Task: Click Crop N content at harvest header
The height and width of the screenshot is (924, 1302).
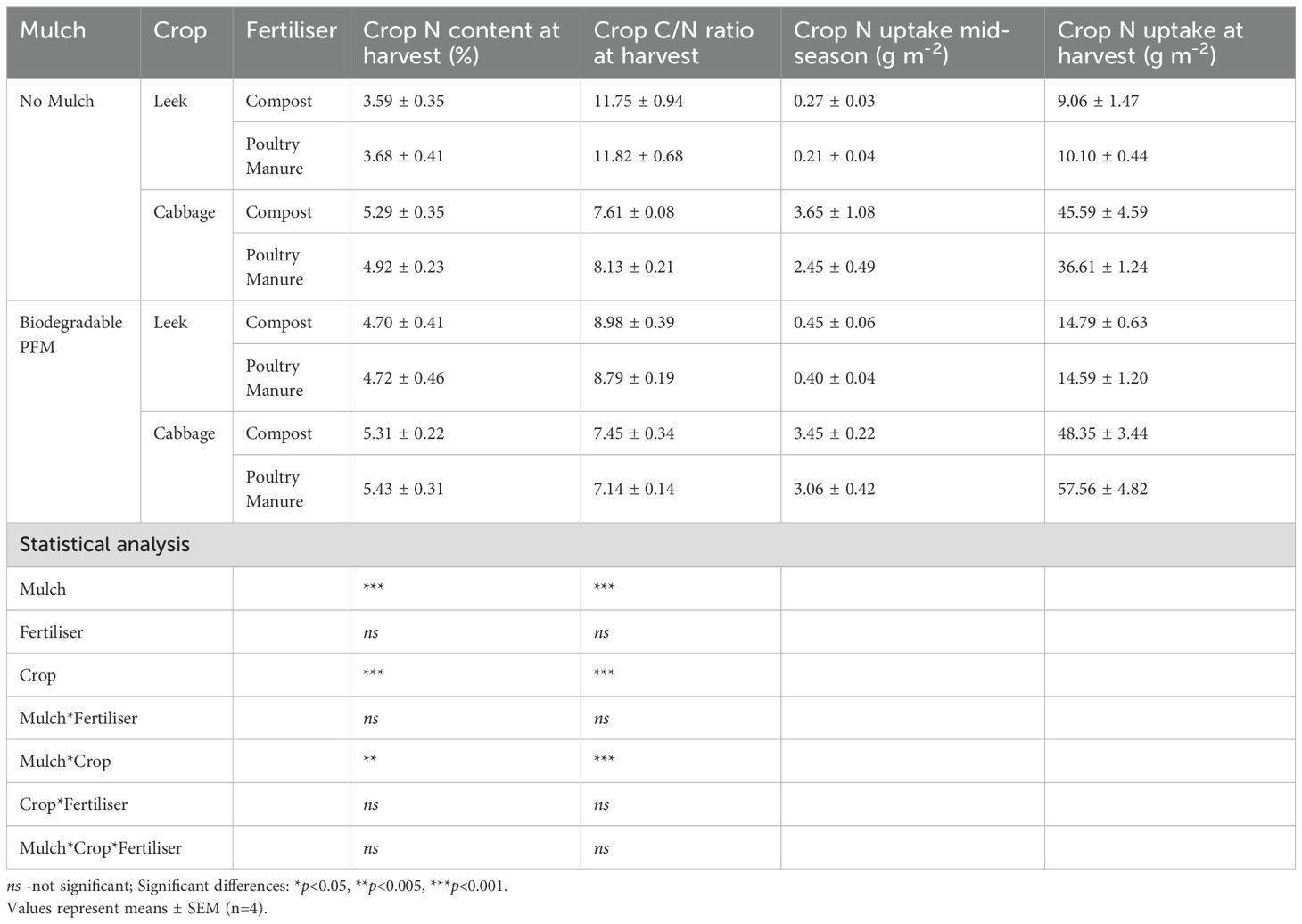Action: click(x=461, y=43)
